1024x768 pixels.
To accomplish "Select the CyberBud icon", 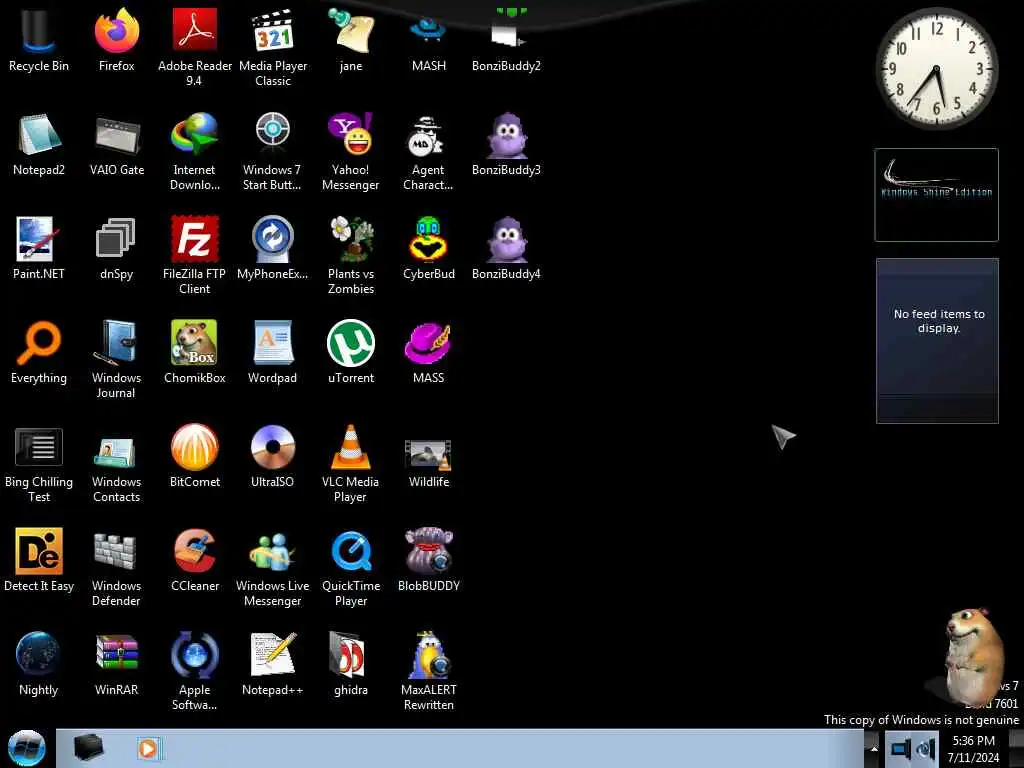I will (428, 248).
